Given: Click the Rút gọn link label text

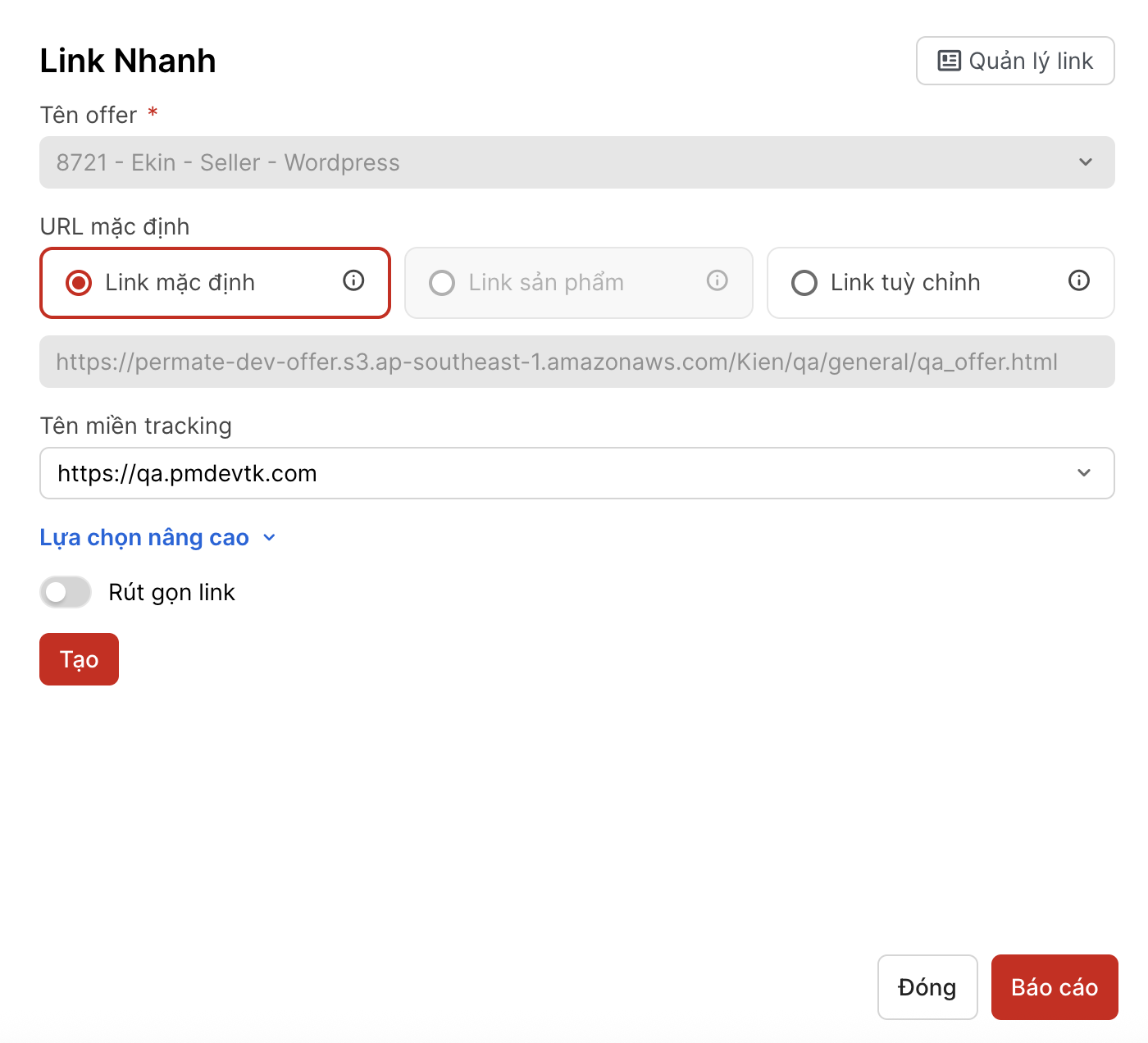Looking at the screenshot, I should (x=171, y=592).
